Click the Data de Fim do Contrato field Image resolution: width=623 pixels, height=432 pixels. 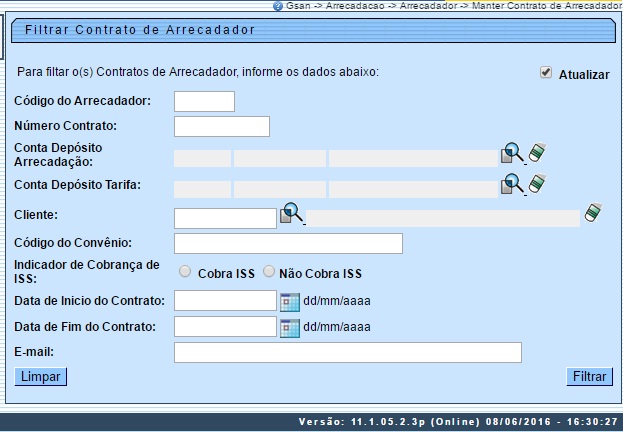pyautogui.click(x=225, y=327)
